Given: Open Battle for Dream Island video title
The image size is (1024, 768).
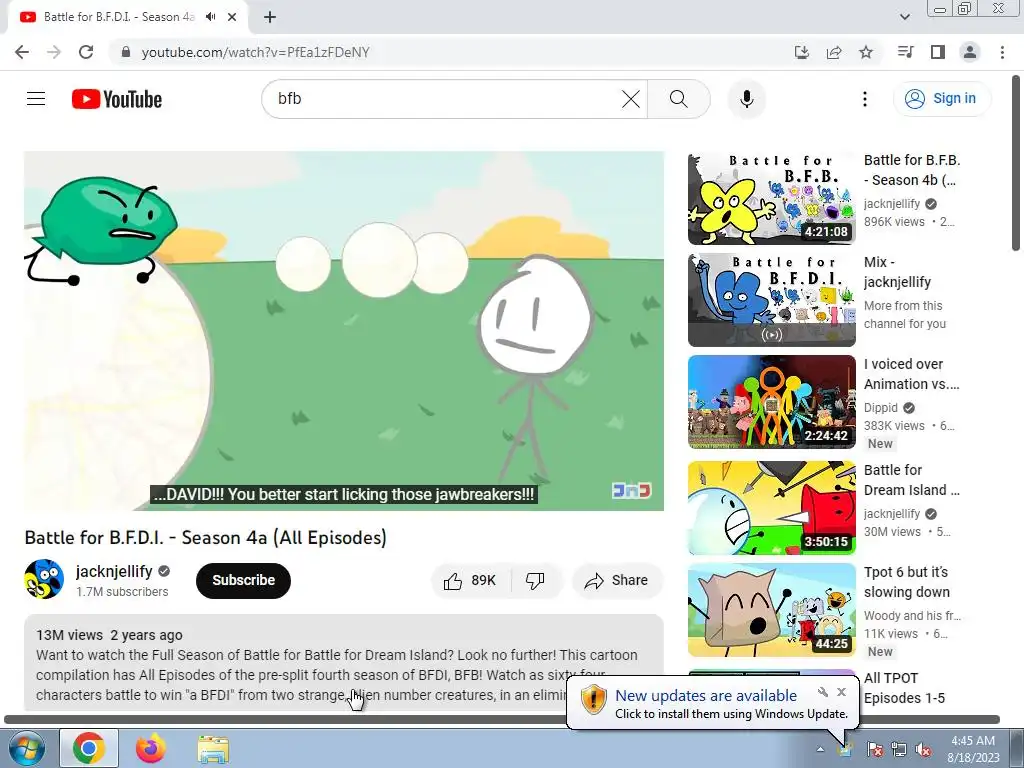Looking at the screenshot, I should pyautogui.click(x=912, y=480).
